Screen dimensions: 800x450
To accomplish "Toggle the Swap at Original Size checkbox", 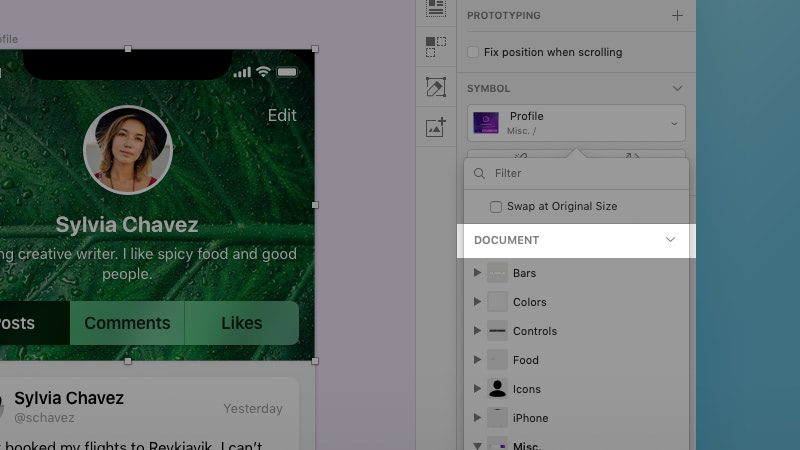I will pyautogui.click(x=495, y=207).
